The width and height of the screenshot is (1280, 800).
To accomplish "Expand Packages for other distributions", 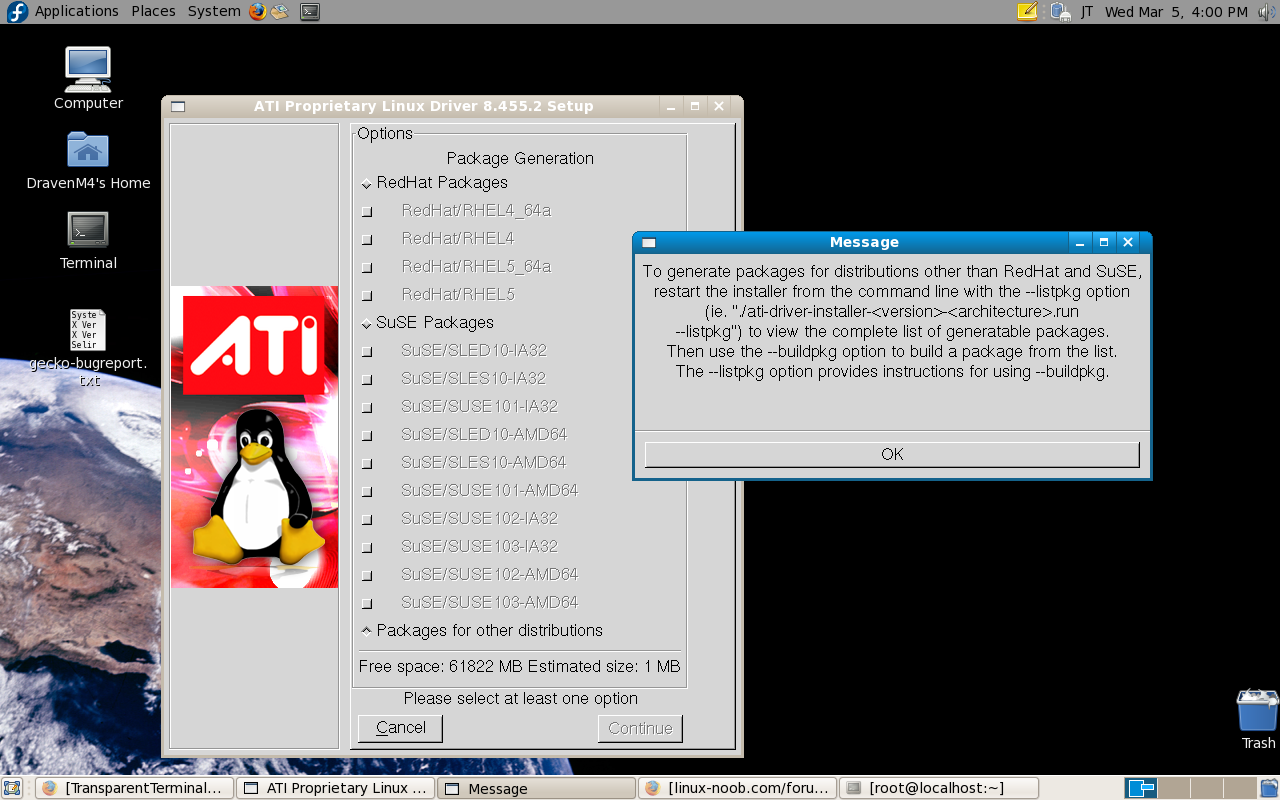I will [x=366, y=630].
